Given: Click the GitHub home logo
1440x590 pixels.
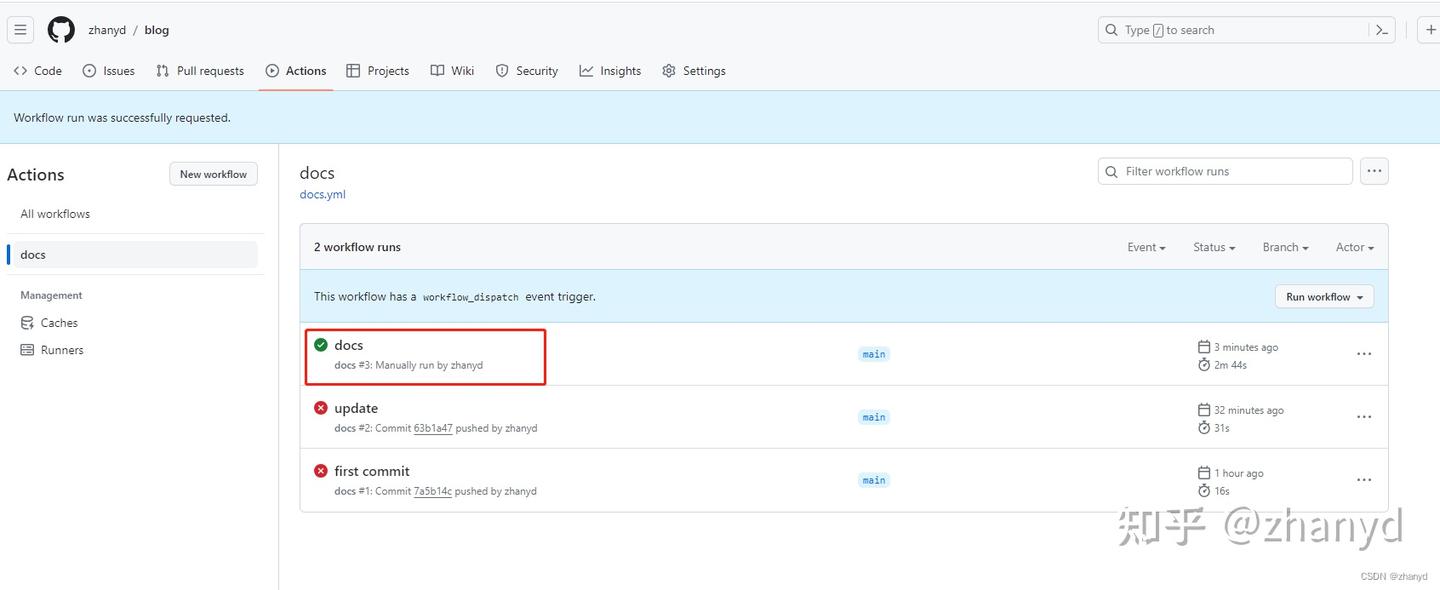Looking at the screenshot, I should coord(60,29).
